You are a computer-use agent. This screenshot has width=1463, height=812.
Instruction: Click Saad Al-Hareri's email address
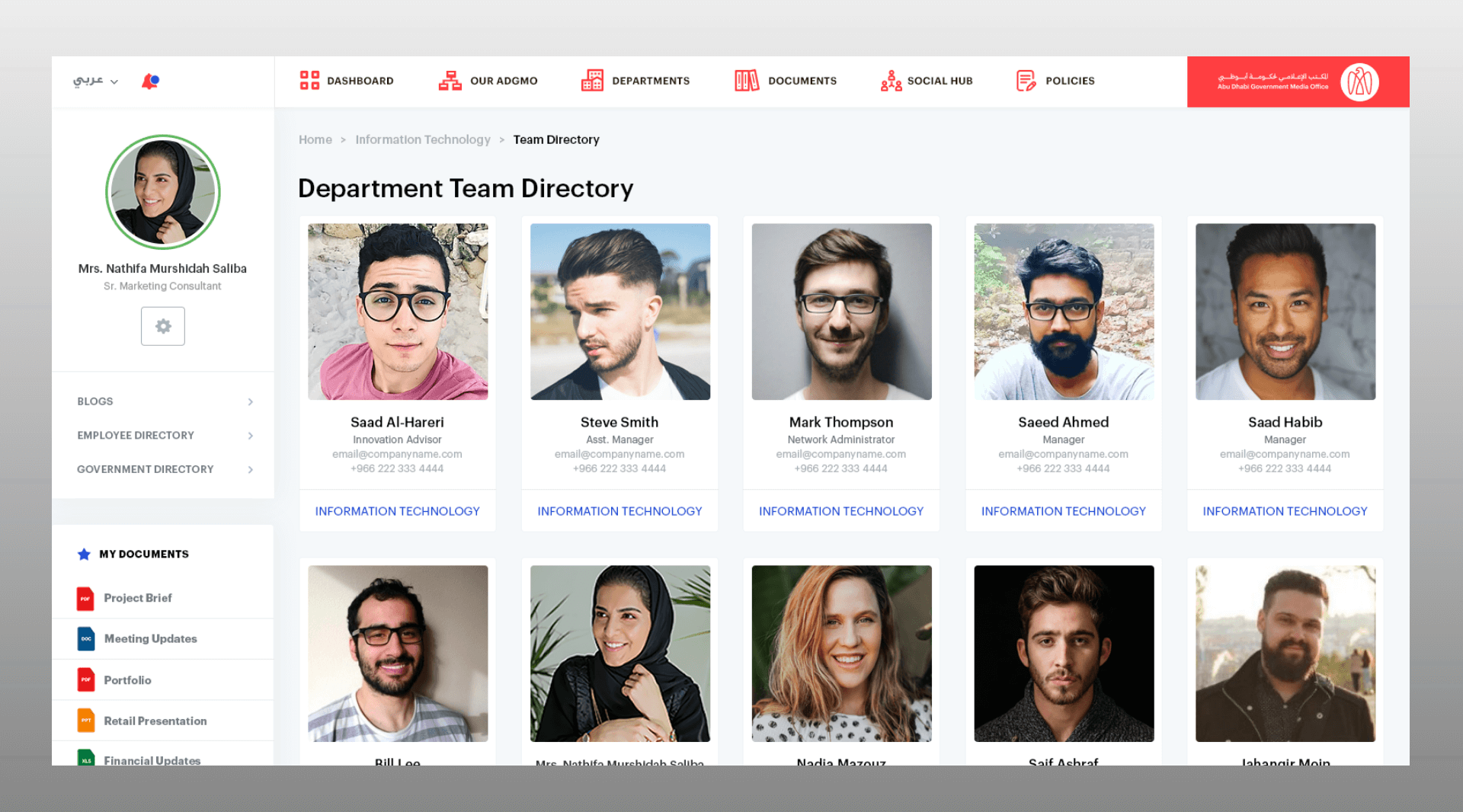coord(398,454)
